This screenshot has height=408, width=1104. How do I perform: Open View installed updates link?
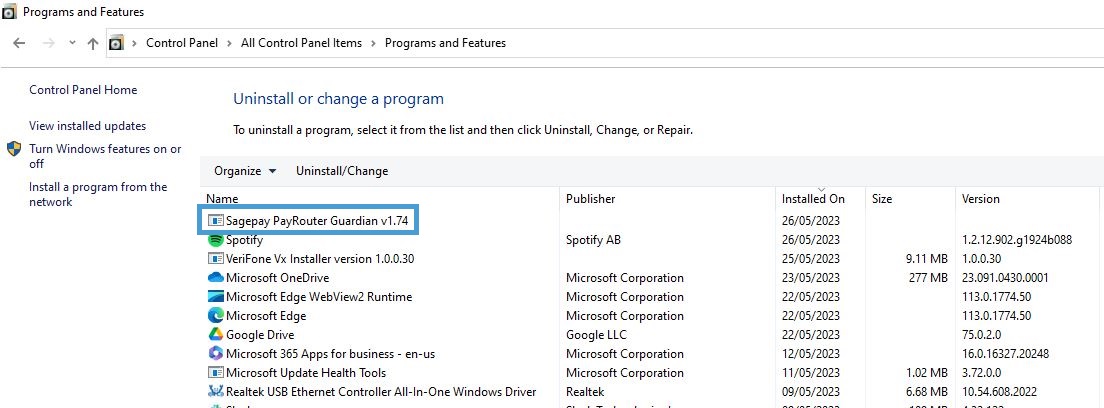point(87,125)
